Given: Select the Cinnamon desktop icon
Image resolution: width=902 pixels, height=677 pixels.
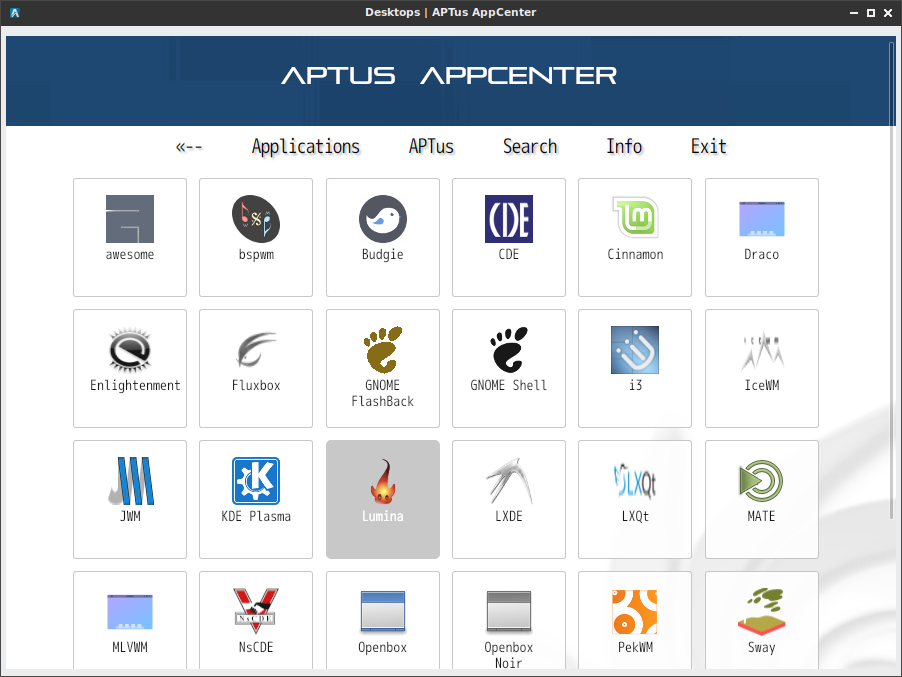Looking at the screenshot, I should coord(635,219).
